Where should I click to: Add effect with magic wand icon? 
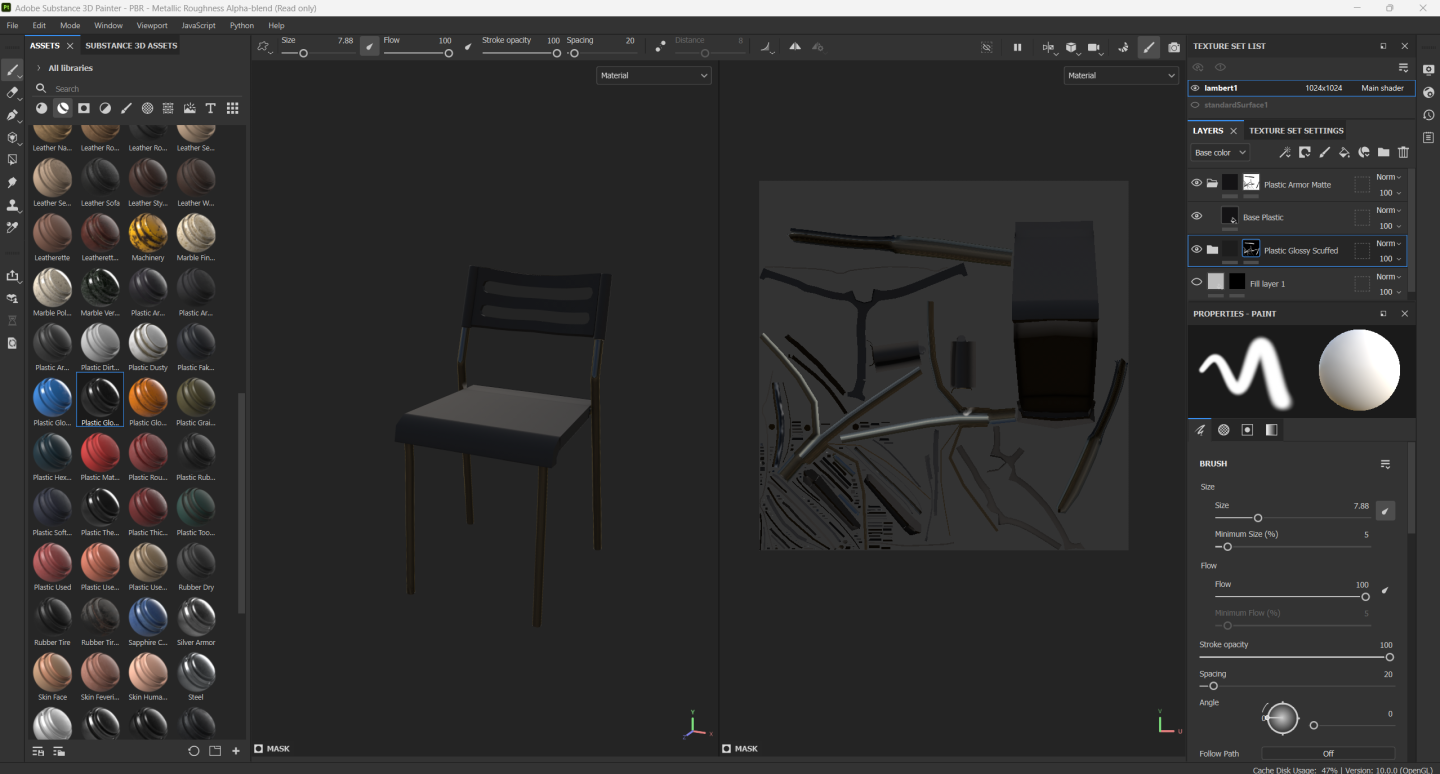pos(1285,152)
